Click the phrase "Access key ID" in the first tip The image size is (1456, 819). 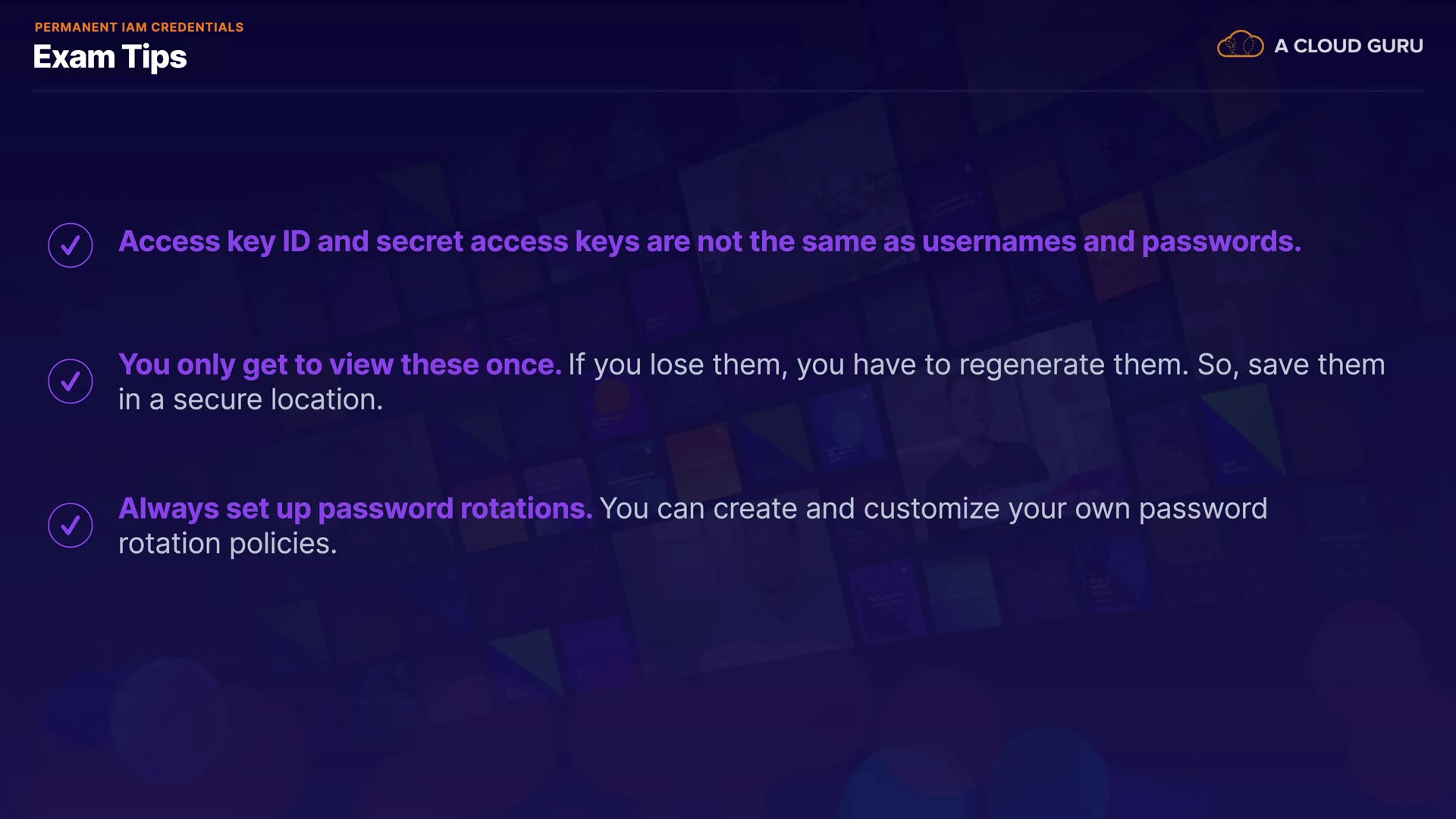(x=214, y=242)
